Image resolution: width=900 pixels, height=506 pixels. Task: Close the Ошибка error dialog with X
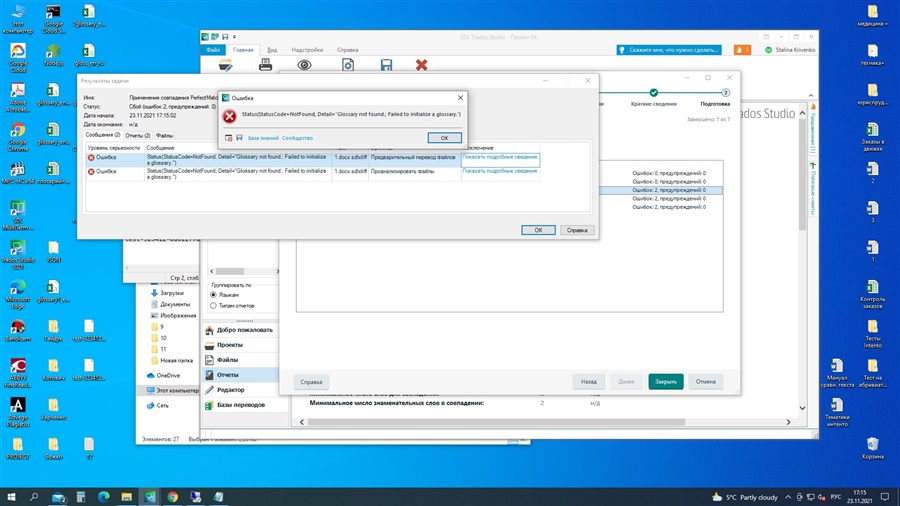click(x=460, y=98)
